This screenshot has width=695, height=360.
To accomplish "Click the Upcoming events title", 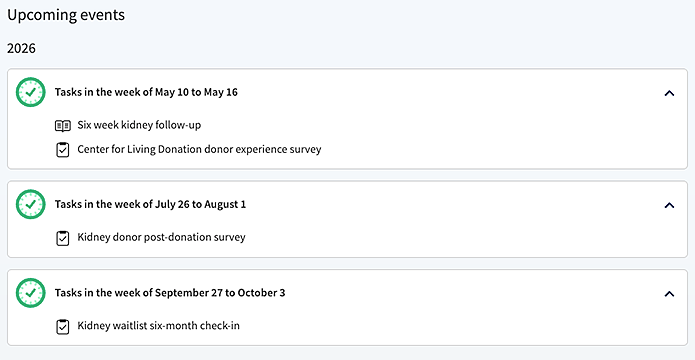I will click(66, 15).
